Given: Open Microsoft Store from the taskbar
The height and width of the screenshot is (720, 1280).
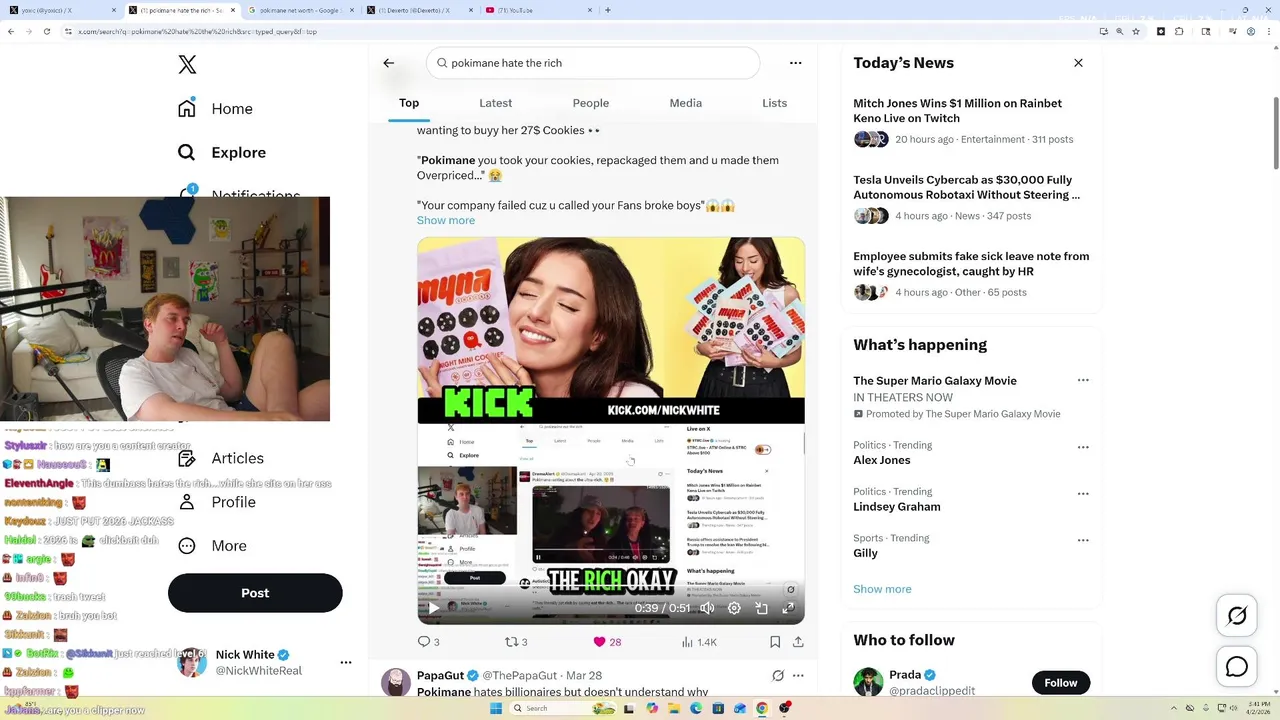Looking at the screenshot, I should pyautogui.click(x=718, y=708).
